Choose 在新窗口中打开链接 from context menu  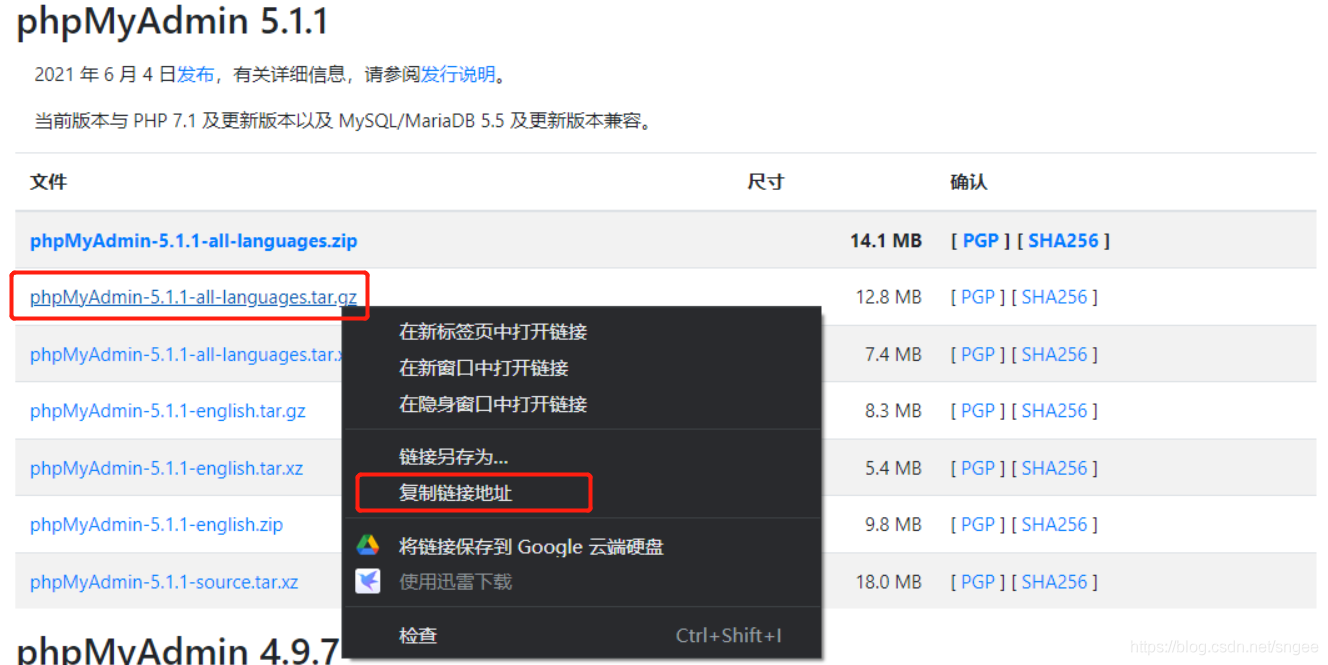pyautogui.click(x=582, y=368)
